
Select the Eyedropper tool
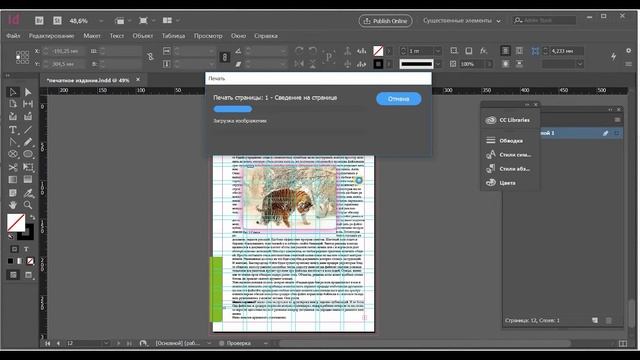pyautogui.click(x=28, y=193)
